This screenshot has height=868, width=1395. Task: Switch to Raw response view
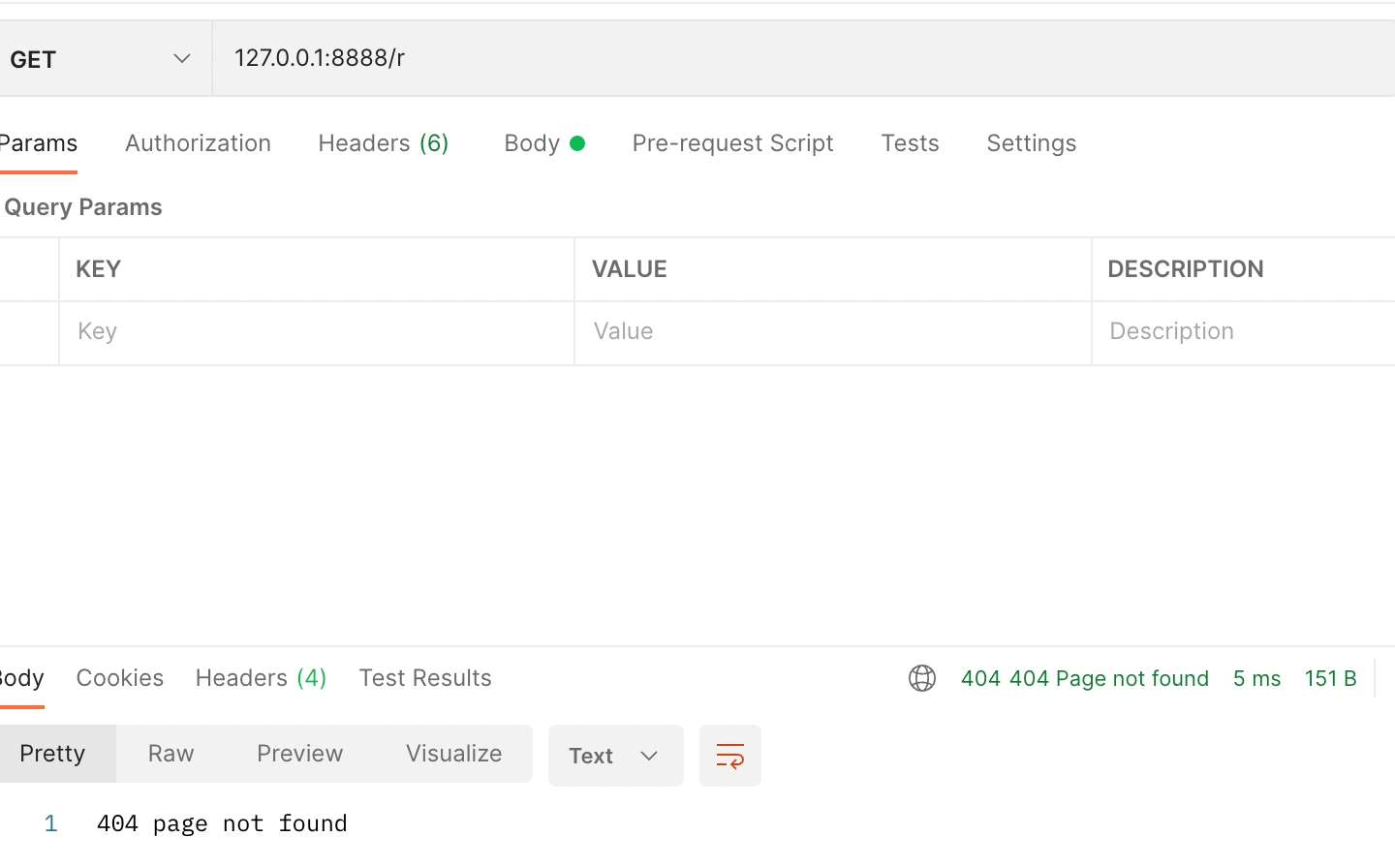pyautogui.click(x=170, y=753)
